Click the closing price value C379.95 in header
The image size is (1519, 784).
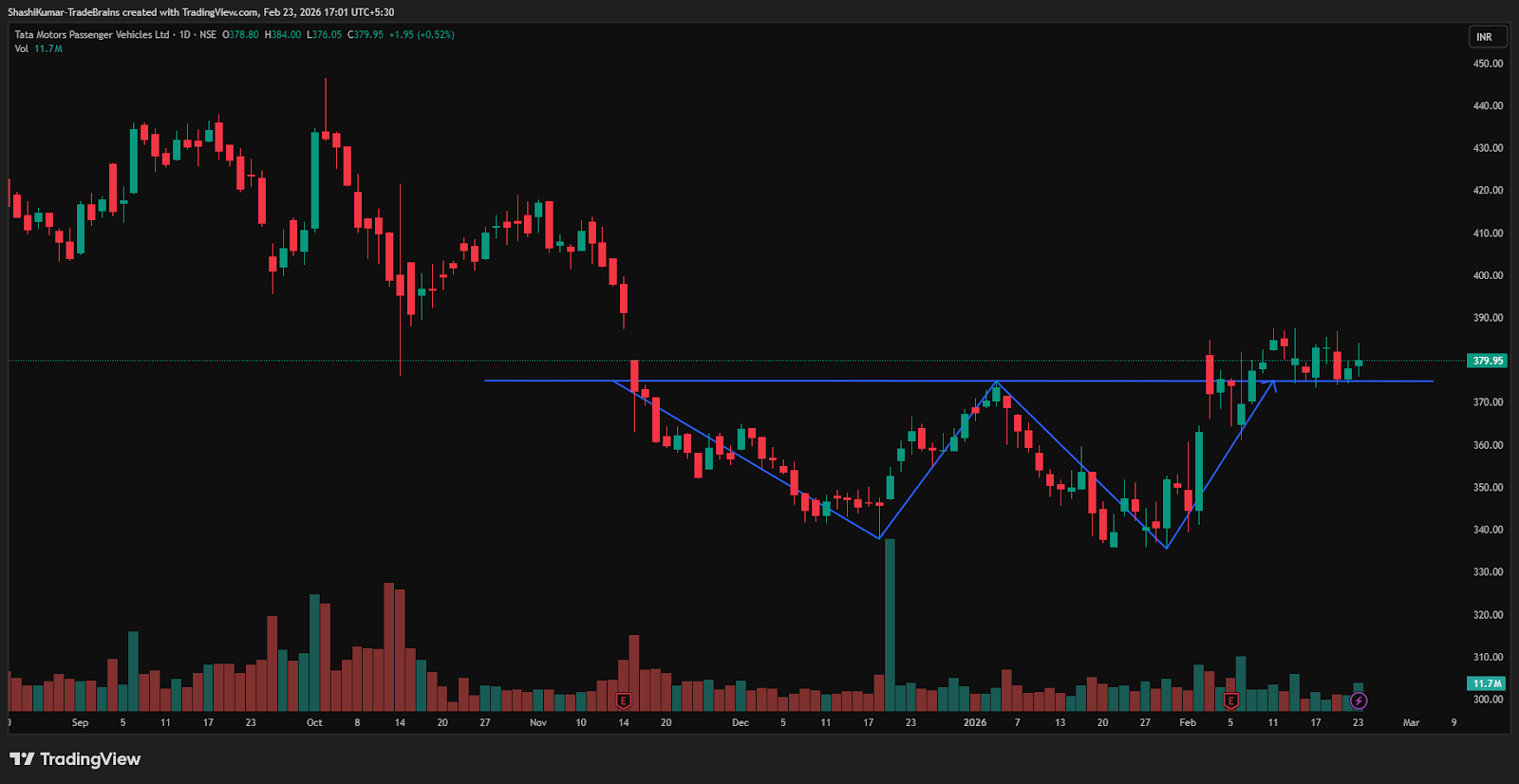[366, 35]
